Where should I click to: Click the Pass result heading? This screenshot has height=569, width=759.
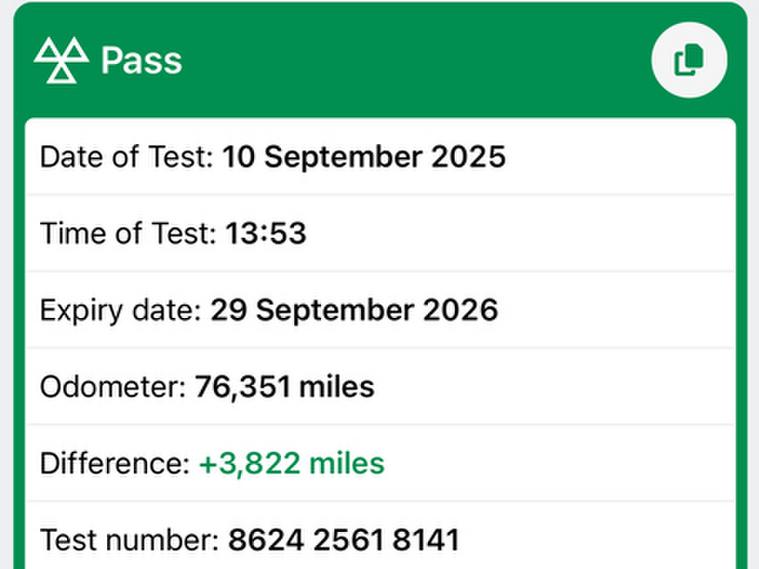pos(141,60)
